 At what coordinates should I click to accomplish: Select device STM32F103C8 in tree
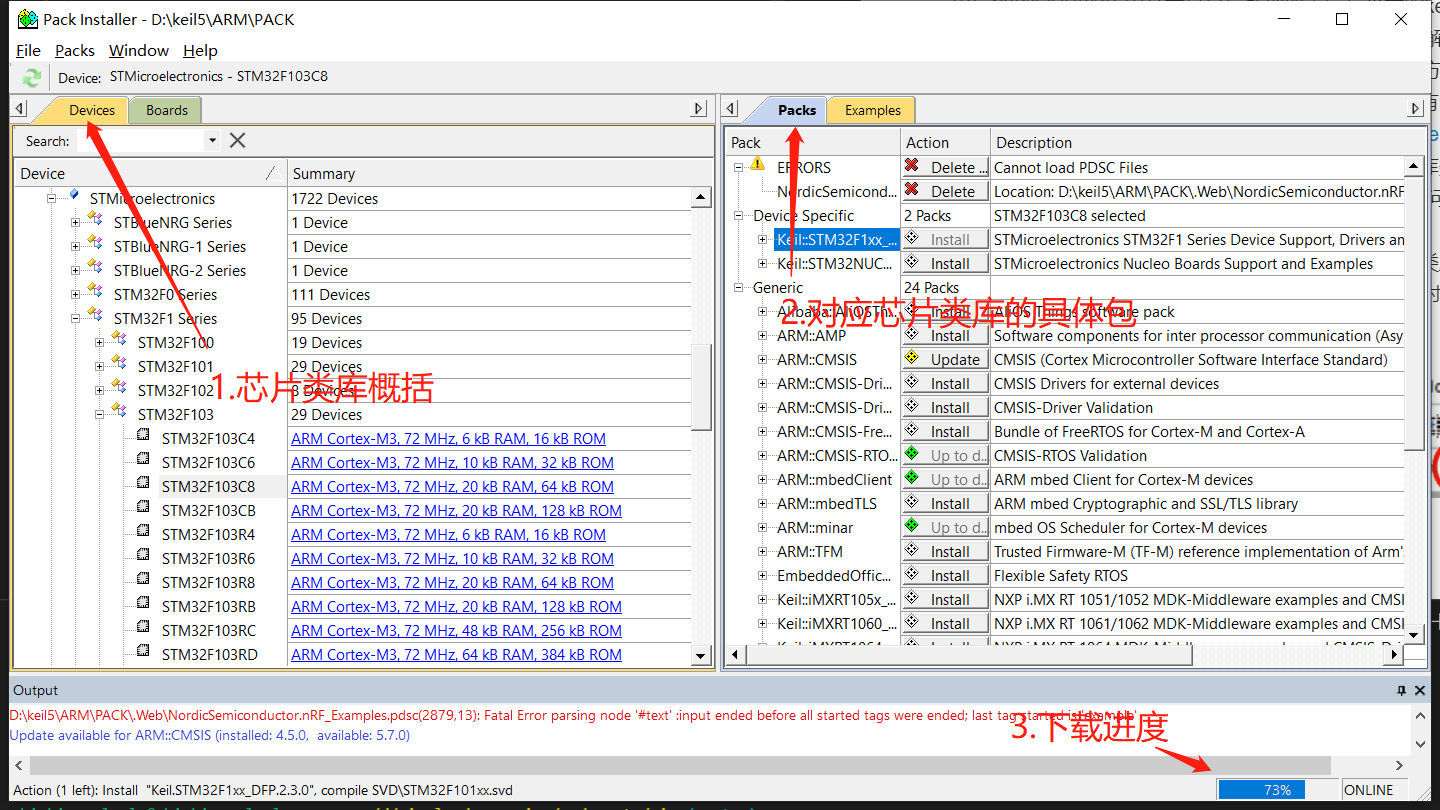click(x=208, y=487)
